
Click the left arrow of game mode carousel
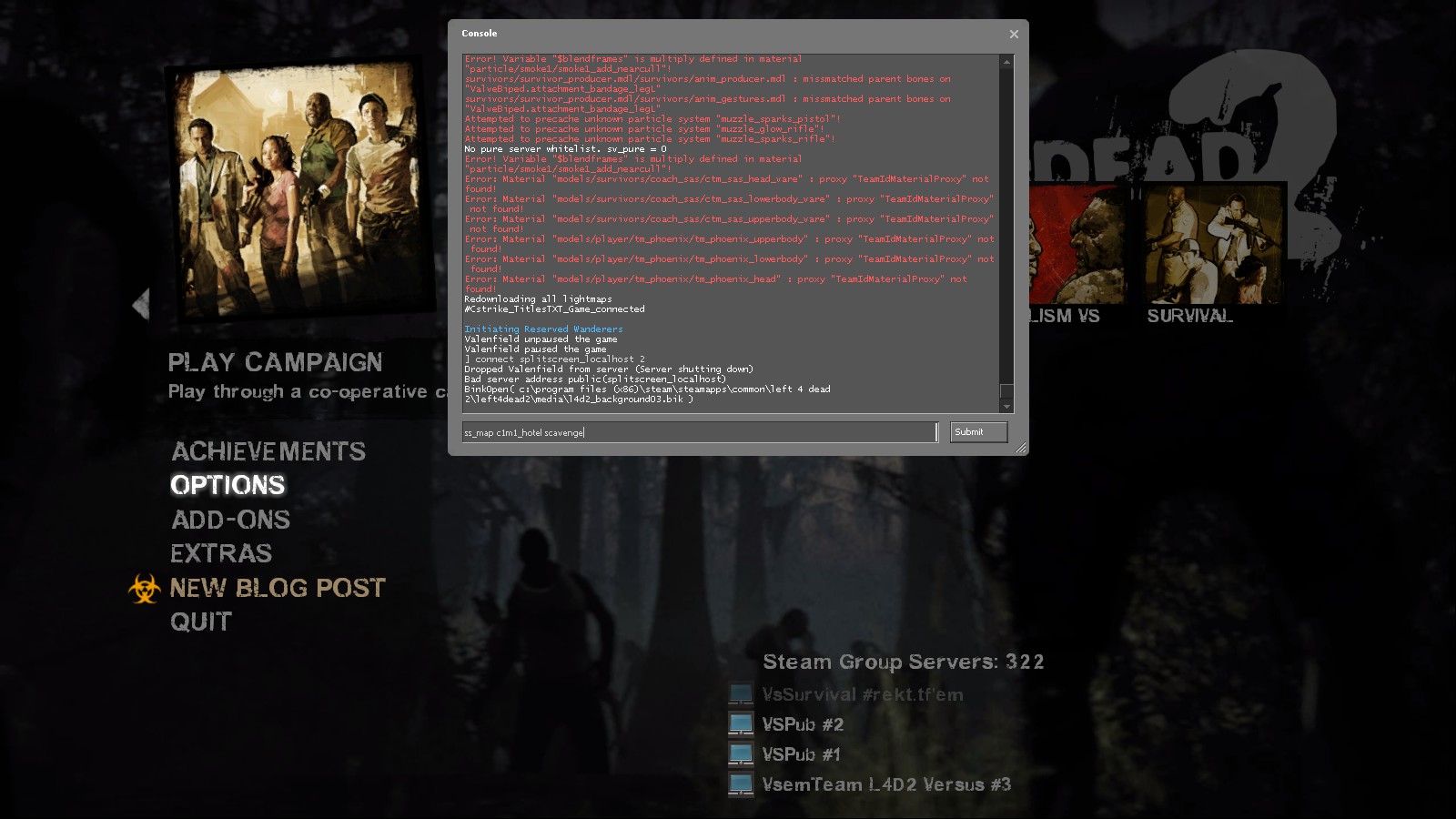[140, 304]
